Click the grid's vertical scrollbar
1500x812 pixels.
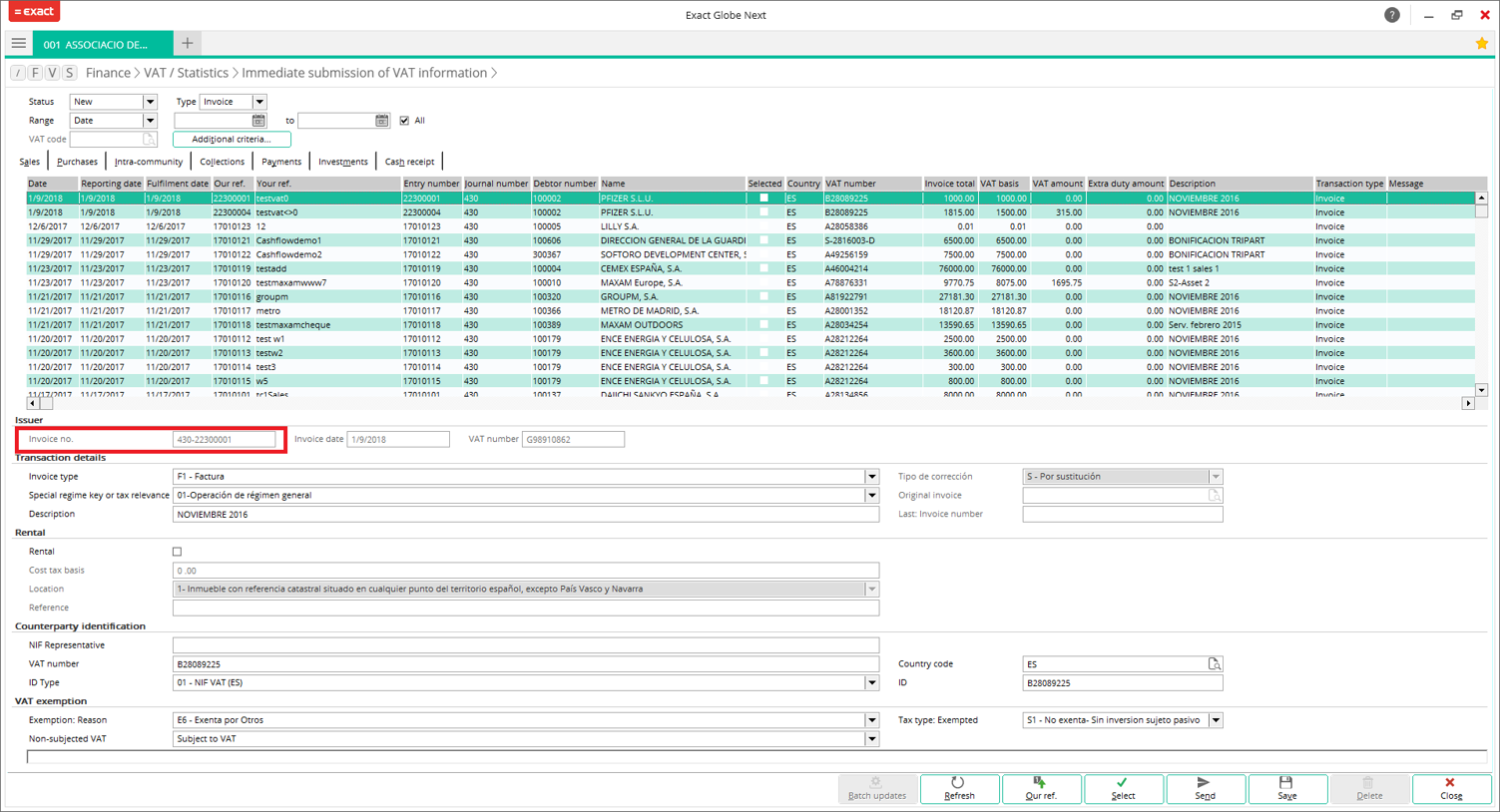click(x=1481, y=294)
